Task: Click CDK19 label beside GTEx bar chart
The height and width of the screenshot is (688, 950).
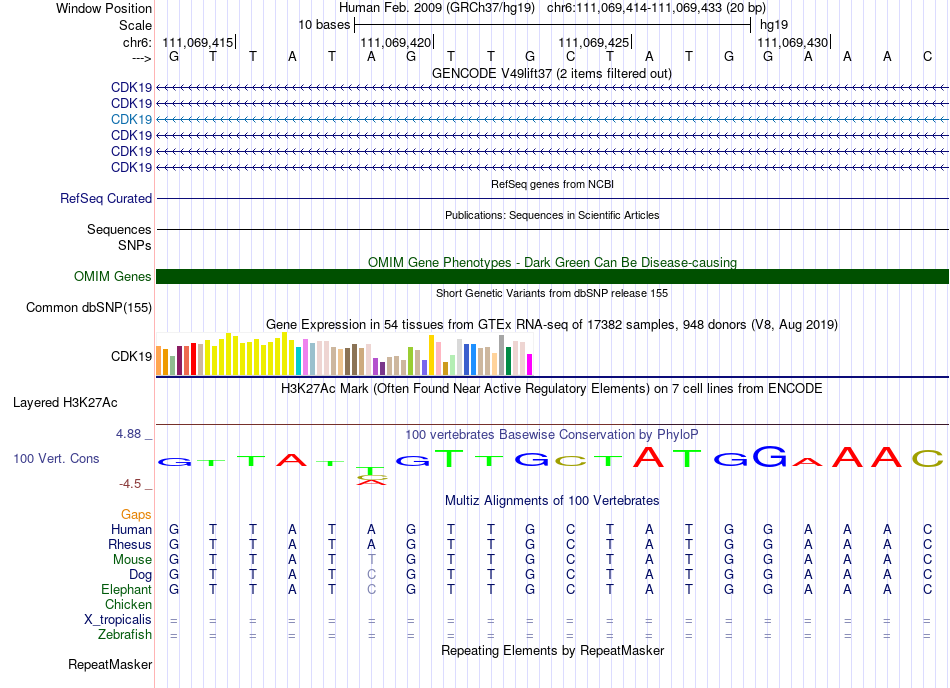Action: click(x=131, y=356)
